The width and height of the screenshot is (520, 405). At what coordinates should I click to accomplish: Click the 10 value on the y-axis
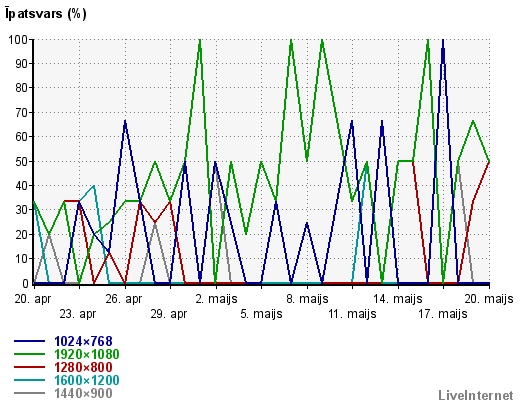(21, 259)
